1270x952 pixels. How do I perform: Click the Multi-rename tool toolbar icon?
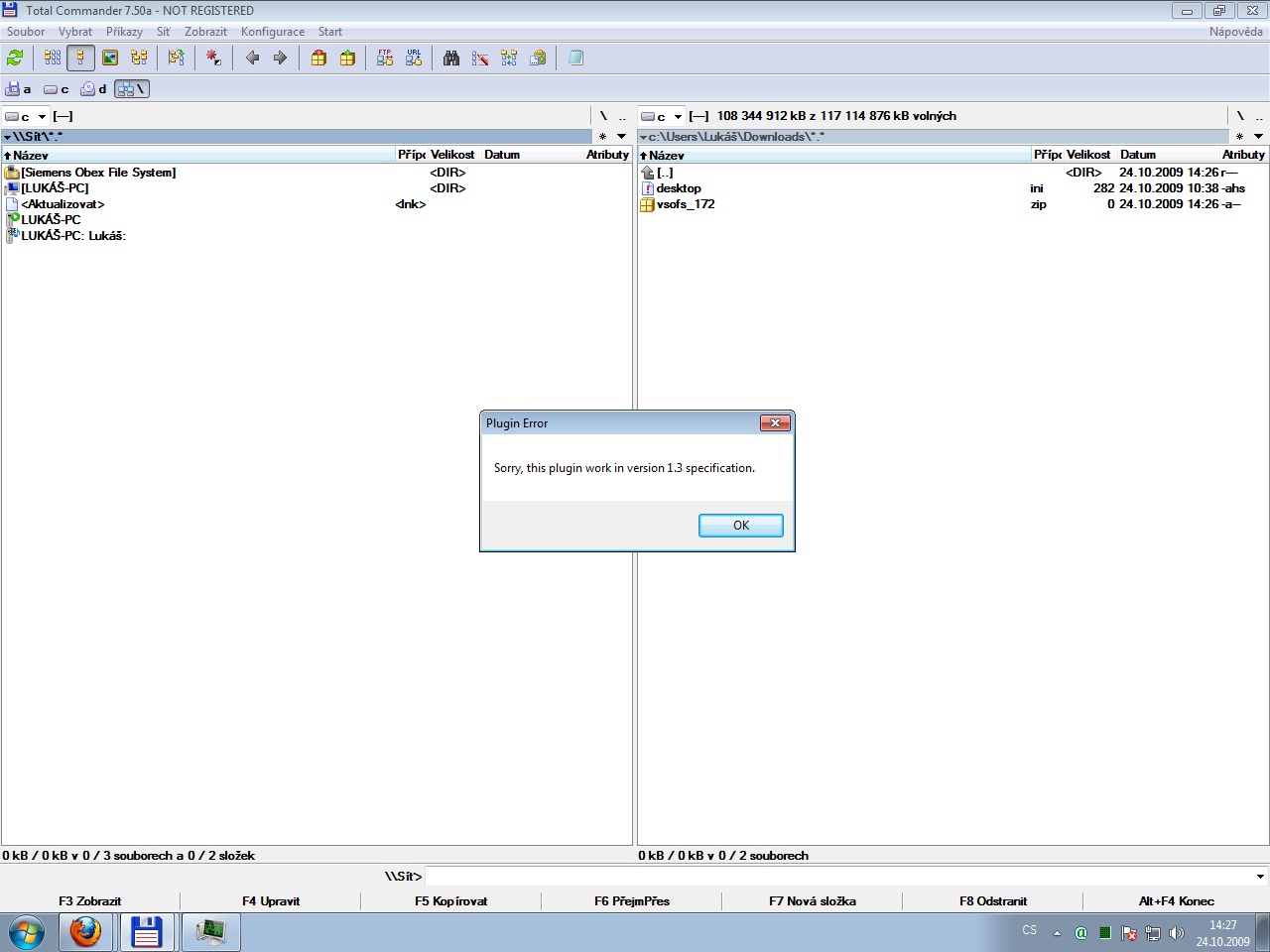click(480, 58)
